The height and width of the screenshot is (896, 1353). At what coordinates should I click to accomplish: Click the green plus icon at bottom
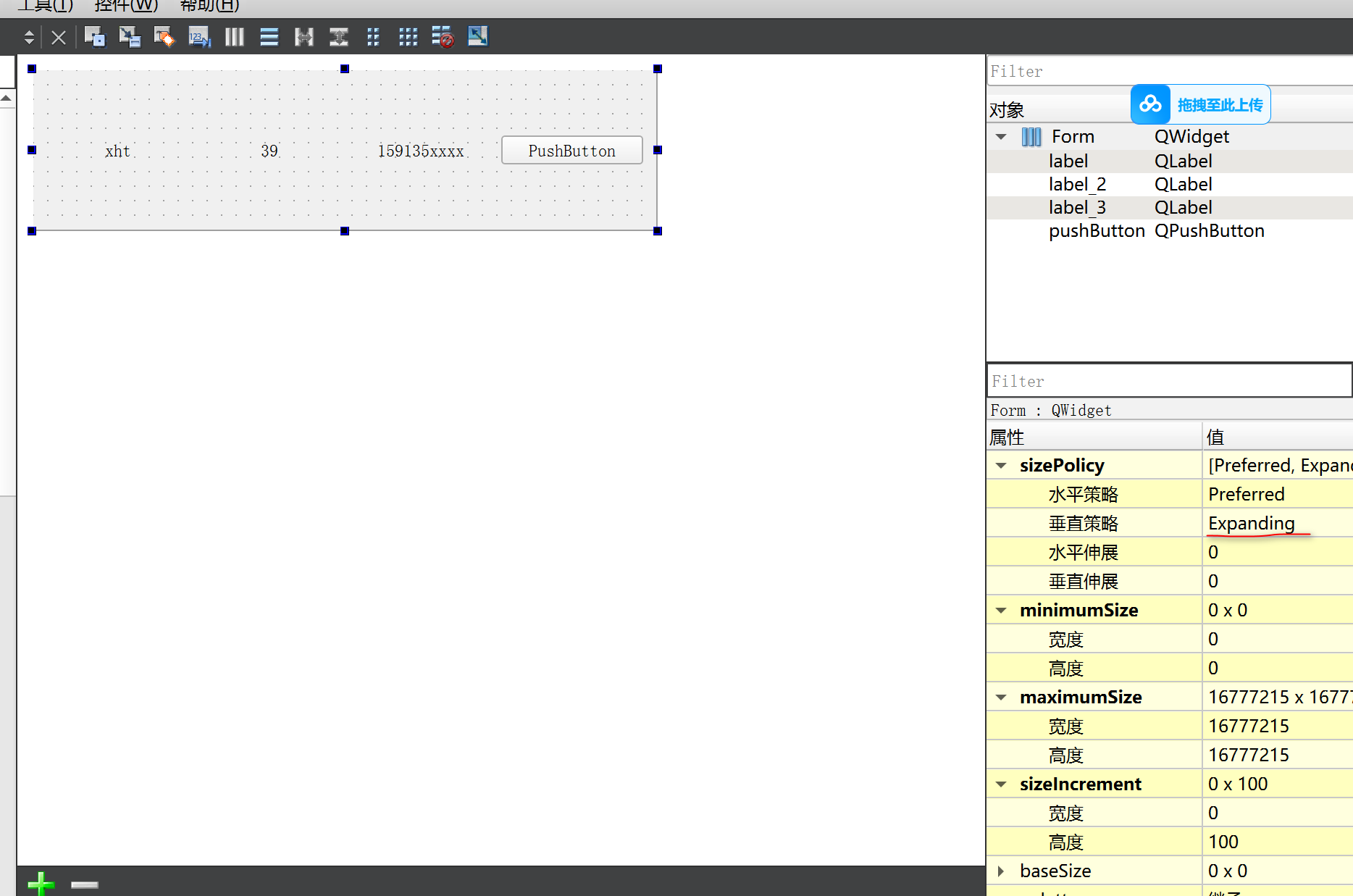pyautogui.click(x=41, y=884)
